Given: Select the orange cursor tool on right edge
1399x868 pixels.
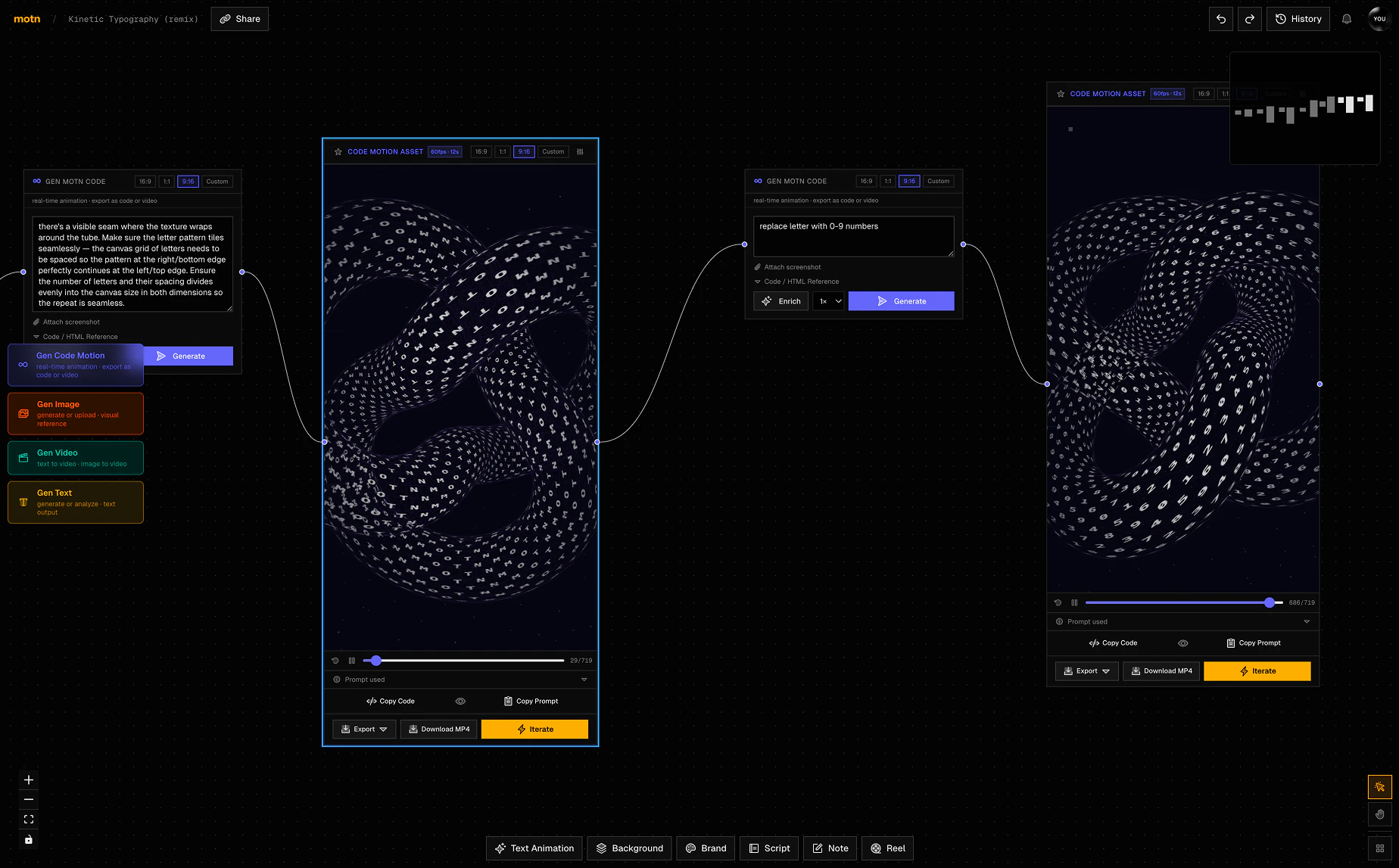Looking at the screenshot, I should [x=1379, y=787].
